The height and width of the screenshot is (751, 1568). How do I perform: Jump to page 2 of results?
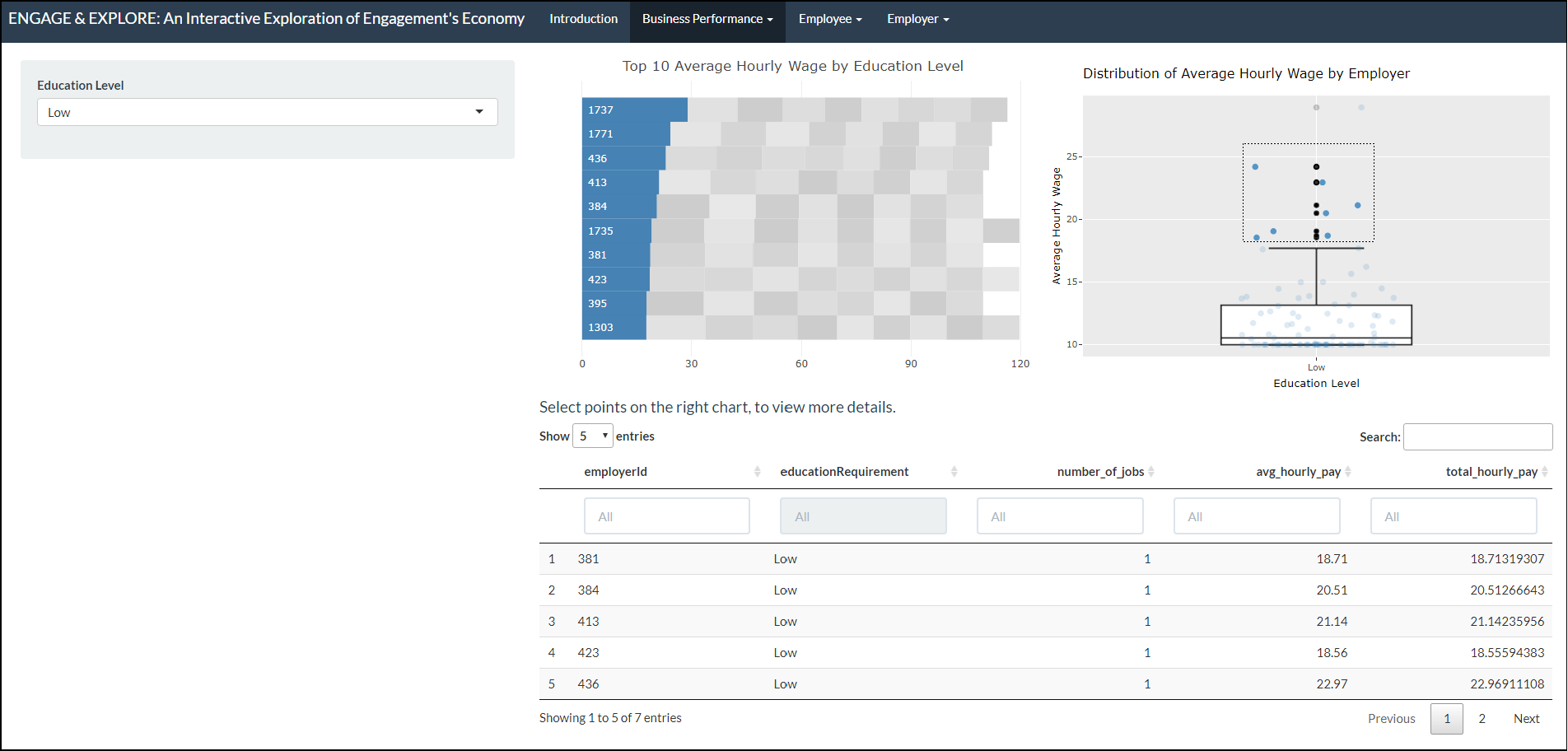tap(1482, 719)
